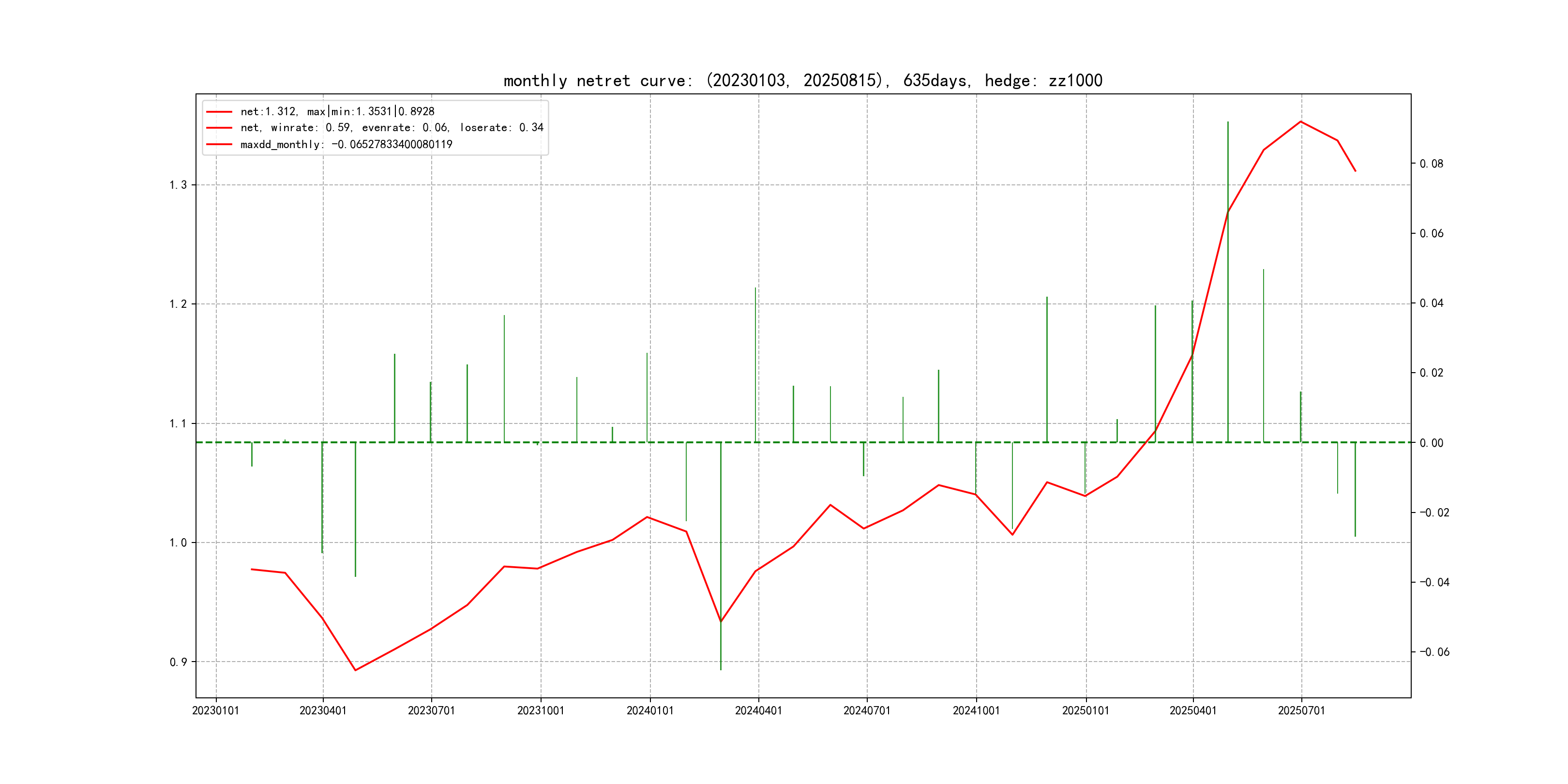
Task: Click the 20250701 x-axis label
Action: (1301, 710)
